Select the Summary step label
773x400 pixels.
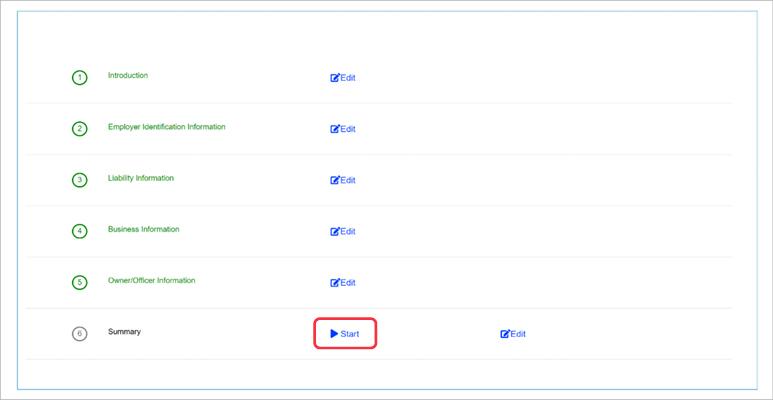(124, 331)
